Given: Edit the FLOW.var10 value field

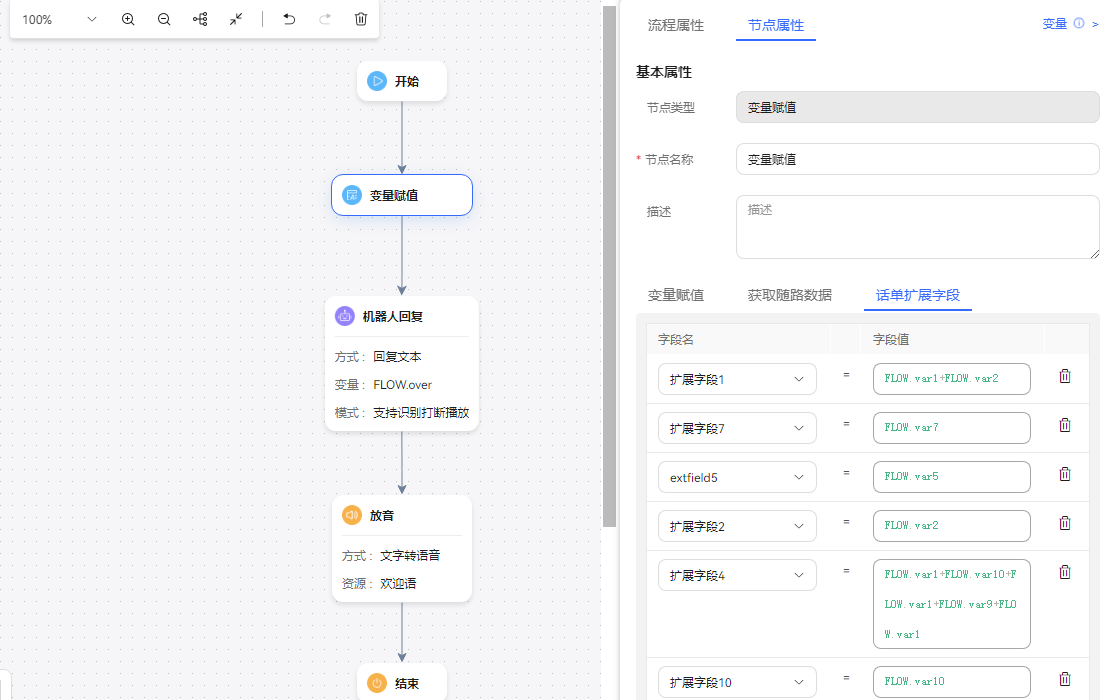Looking at the screenshot, I should coord(951,682).
